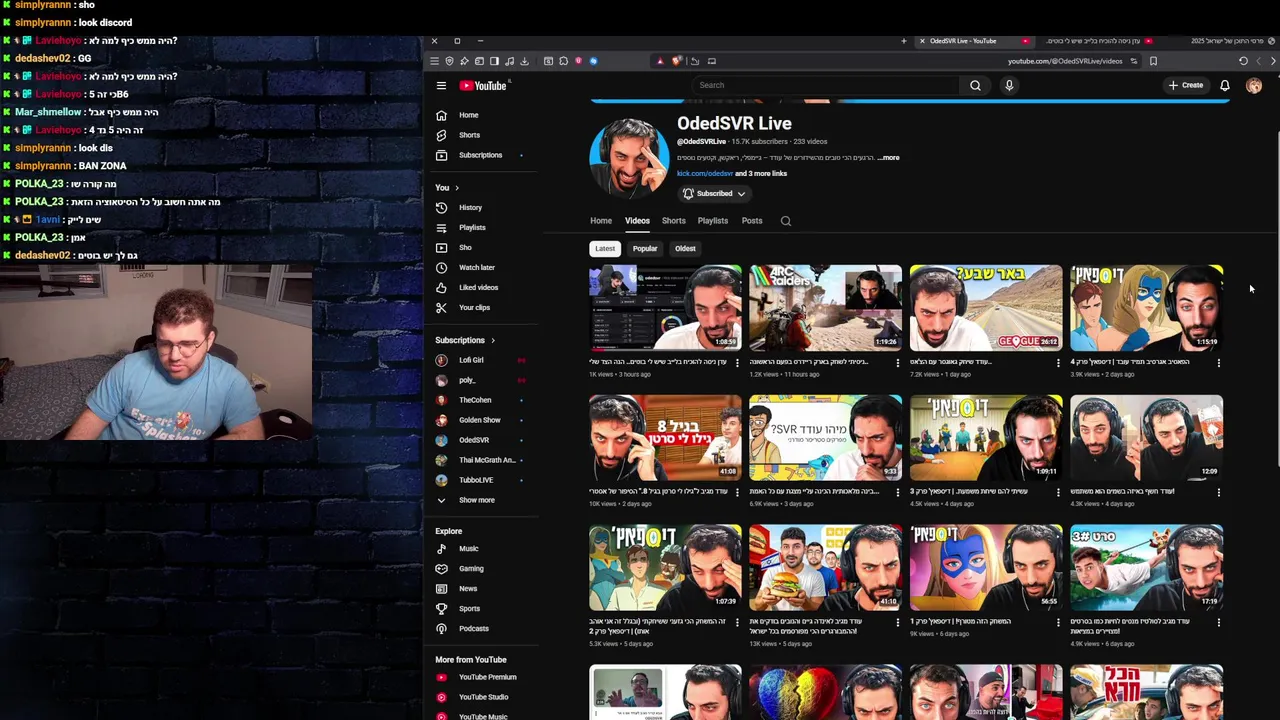Select the Popular sort chip

[x=645, y=248]
